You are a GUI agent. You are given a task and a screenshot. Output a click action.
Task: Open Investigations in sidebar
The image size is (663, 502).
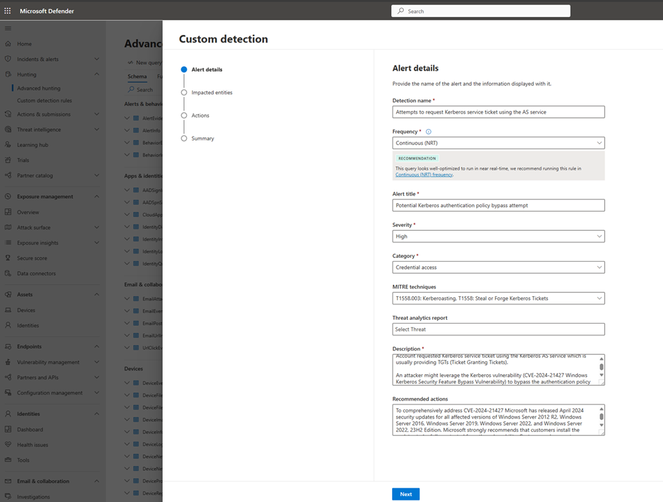click(x=33, y=497)
